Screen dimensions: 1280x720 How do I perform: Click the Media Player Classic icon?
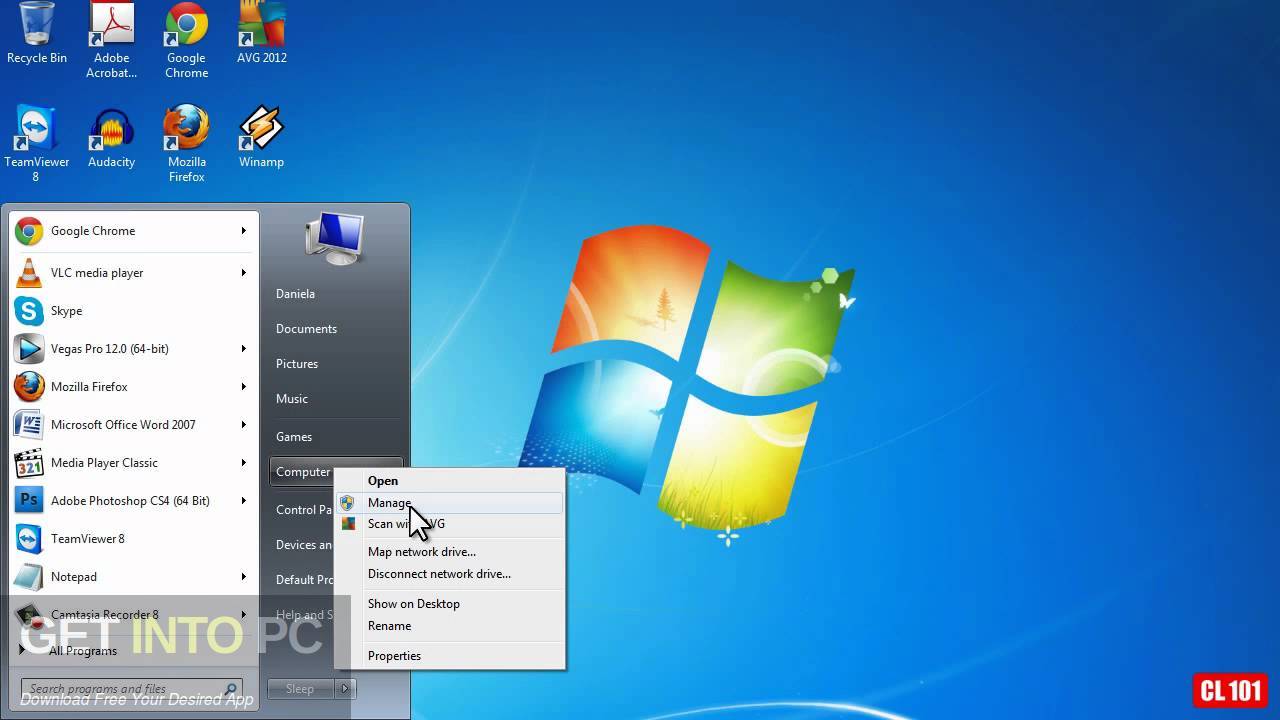29,463
